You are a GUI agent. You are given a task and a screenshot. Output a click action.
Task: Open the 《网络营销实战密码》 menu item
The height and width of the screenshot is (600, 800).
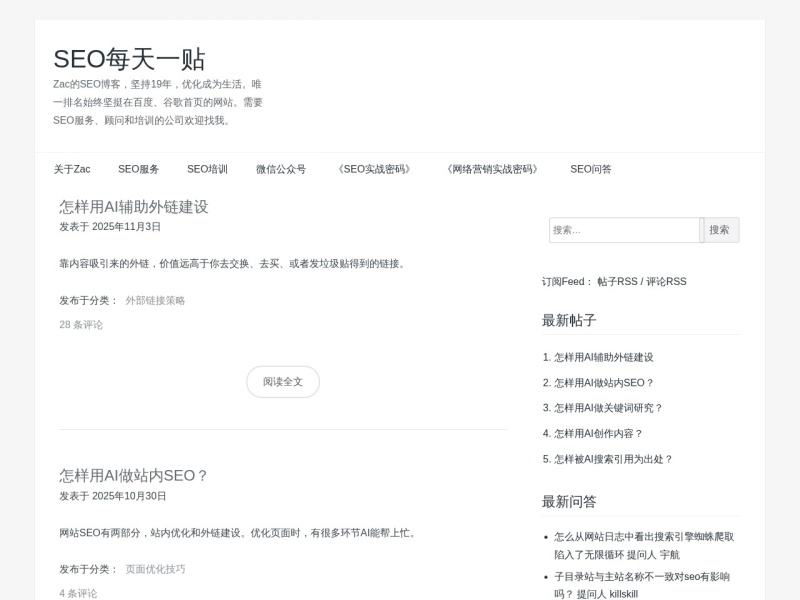pos(492,169)
